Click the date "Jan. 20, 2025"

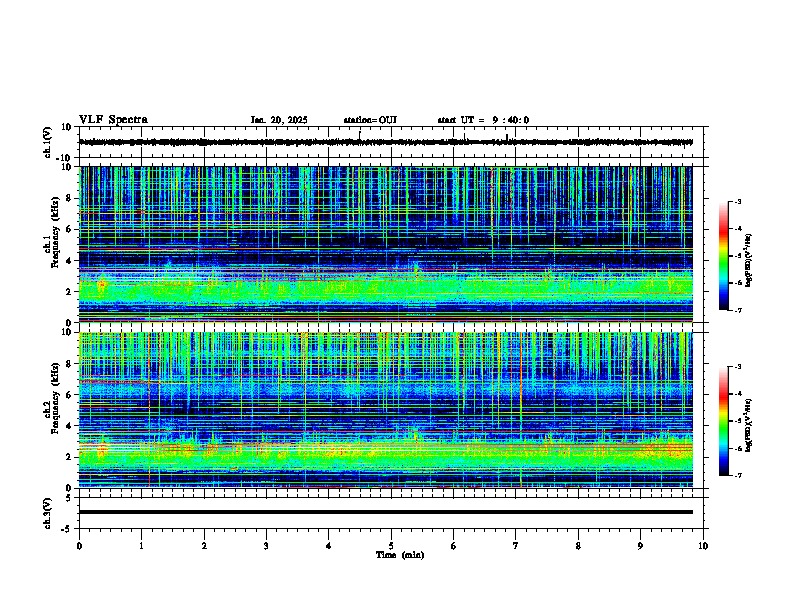279,120
